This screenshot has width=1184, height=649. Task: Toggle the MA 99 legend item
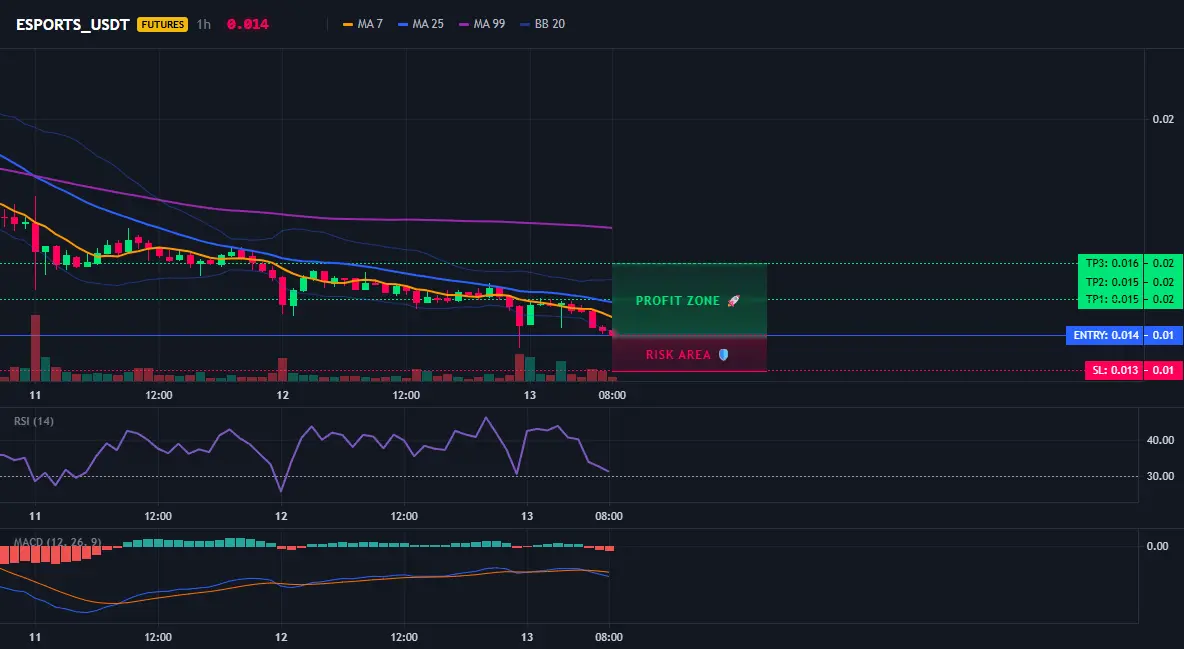click(482, 24)
